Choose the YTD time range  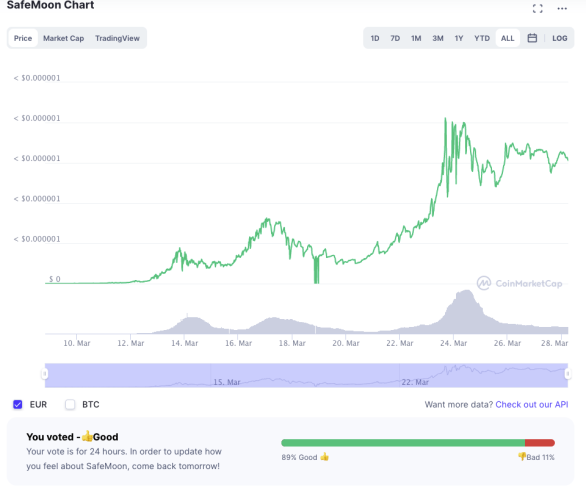(482, 38)
